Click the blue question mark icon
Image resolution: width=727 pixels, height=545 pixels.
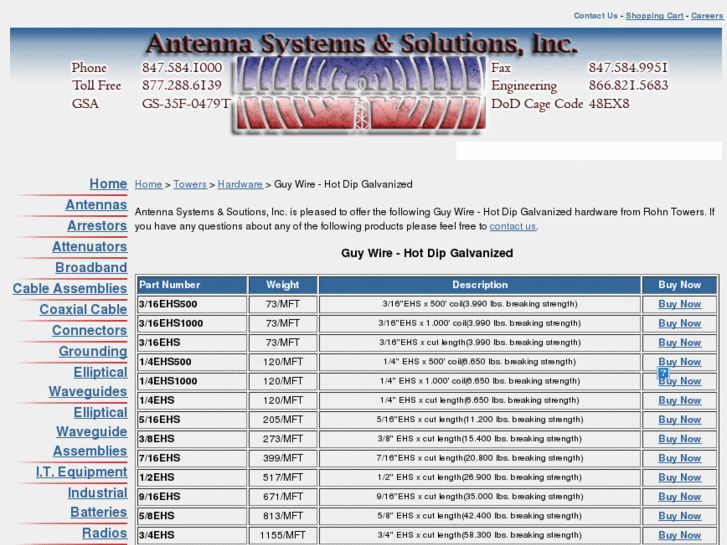[663, 372]
